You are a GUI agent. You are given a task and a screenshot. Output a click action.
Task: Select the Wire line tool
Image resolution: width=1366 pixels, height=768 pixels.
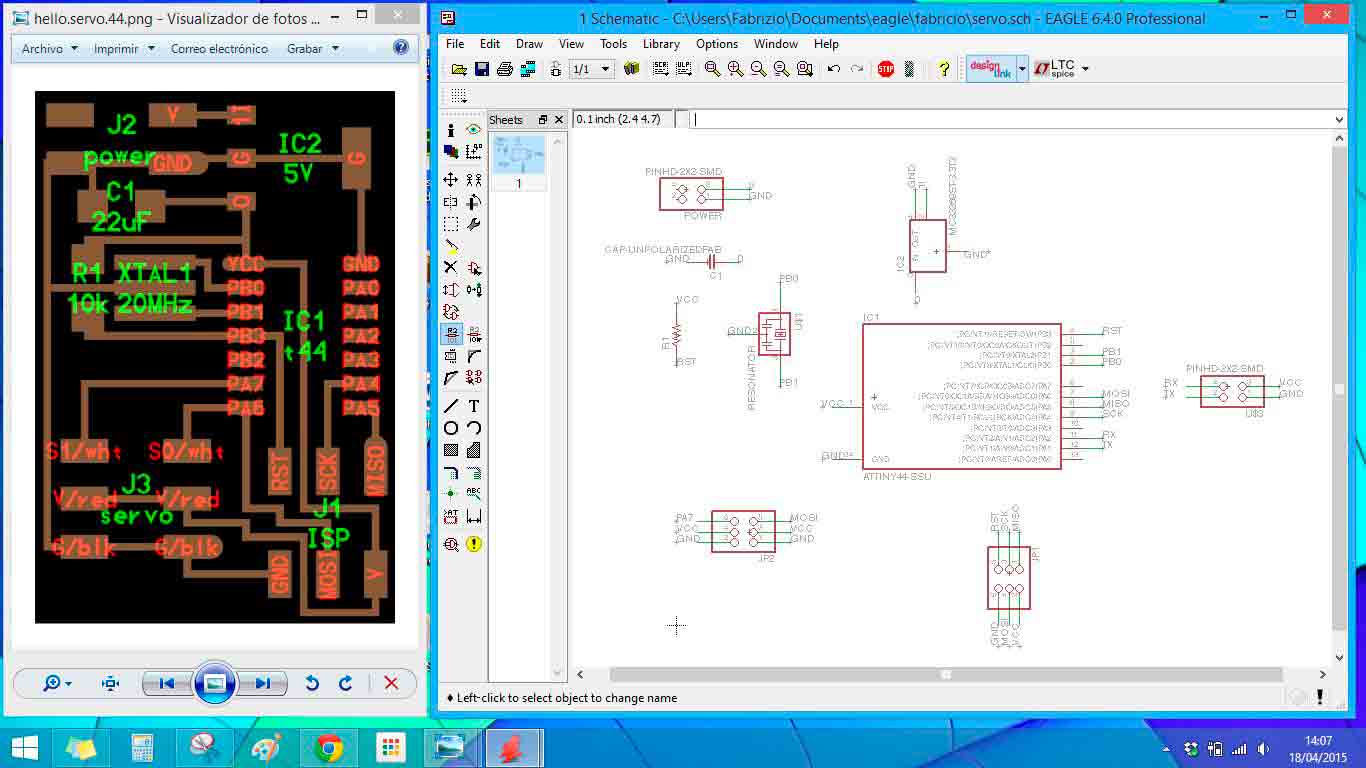tap(451, 406)
